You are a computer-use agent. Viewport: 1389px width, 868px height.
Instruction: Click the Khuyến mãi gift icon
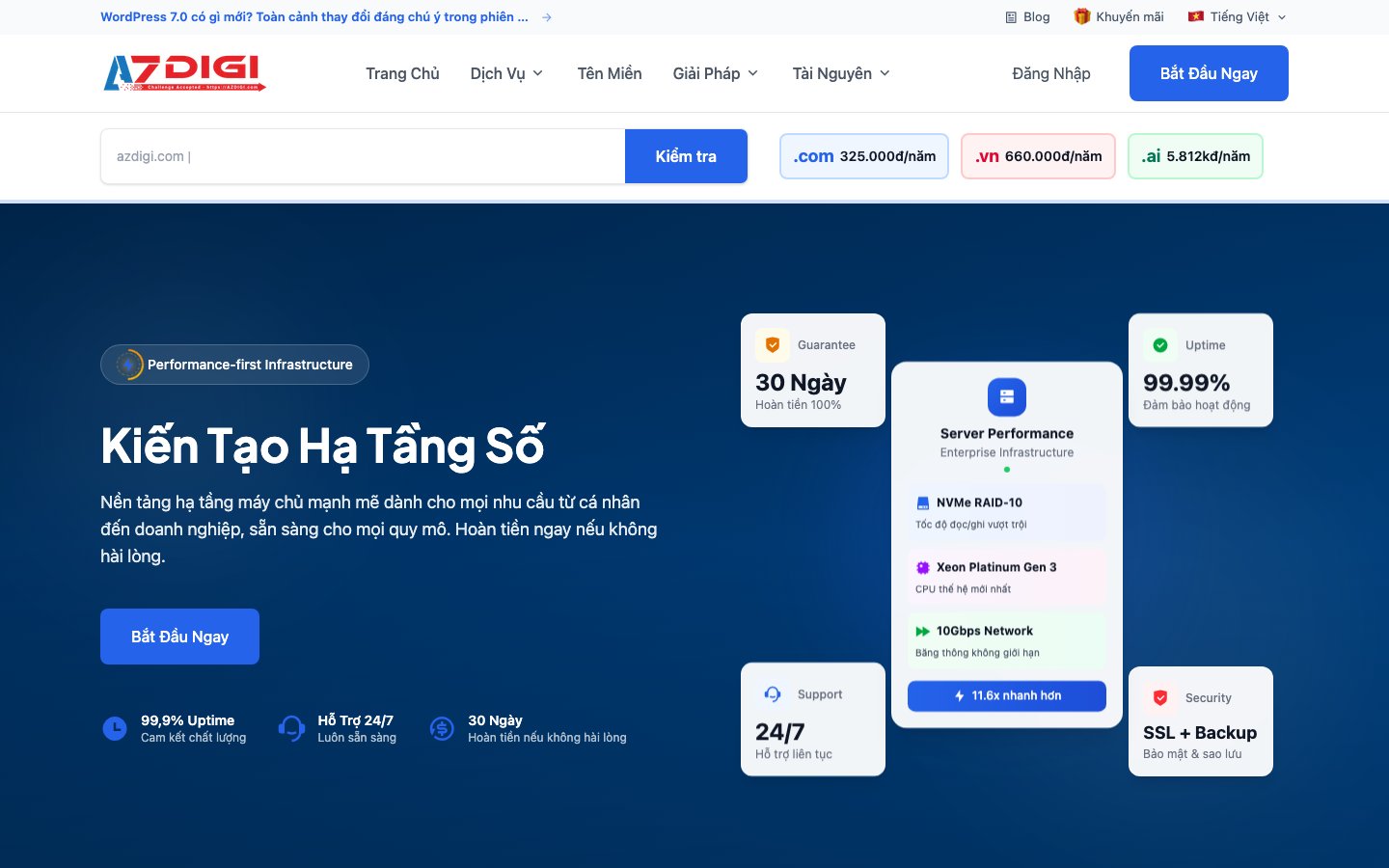click(x=1082, y=16)
